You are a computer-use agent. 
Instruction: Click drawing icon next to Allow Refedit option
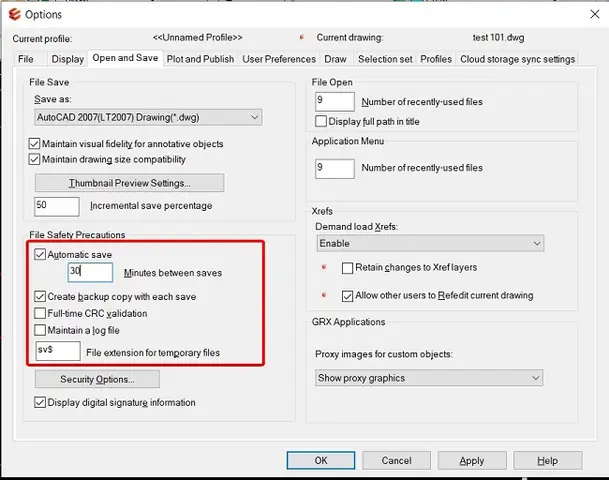point(324,296)
